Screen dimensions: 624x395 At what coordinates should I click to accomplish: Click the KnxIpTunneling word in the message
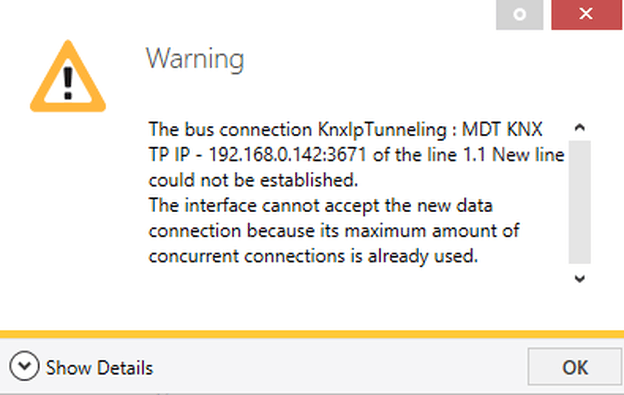coord(382,130)
